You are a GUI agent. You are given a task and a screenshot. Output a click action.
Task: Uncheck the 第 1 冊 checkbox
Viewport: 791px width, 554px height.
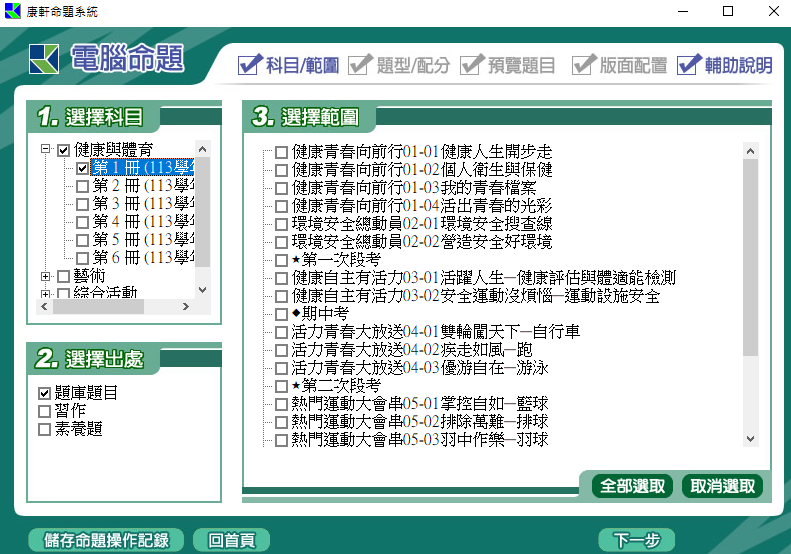pos(82,168)
